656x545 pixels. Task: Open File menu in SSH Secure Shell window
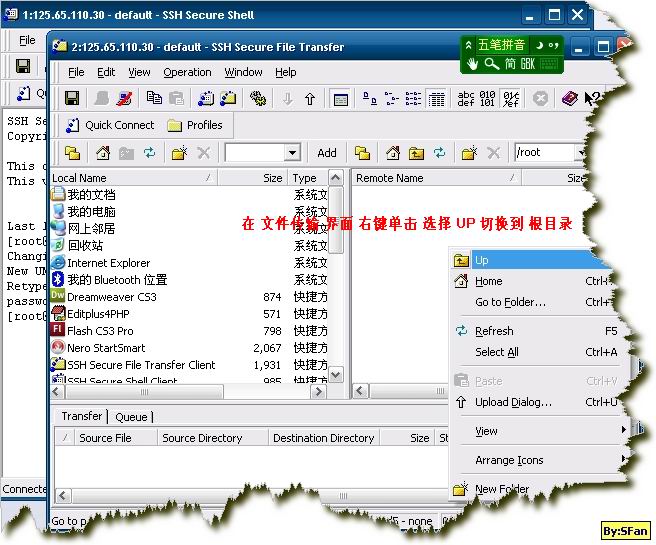27,40
